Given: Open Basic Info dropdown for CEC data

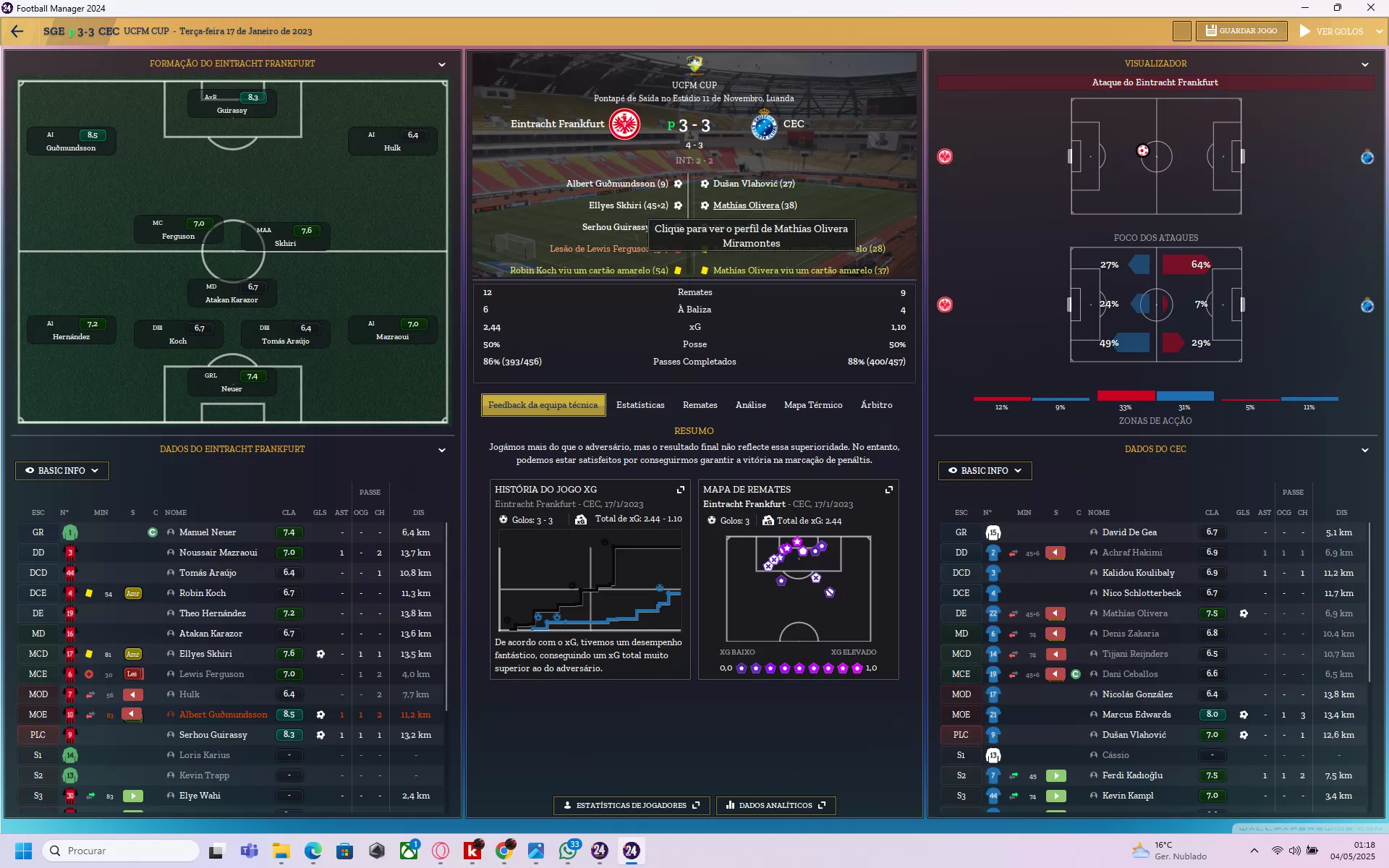Looking at the screenshot, I should pos(985,471).
